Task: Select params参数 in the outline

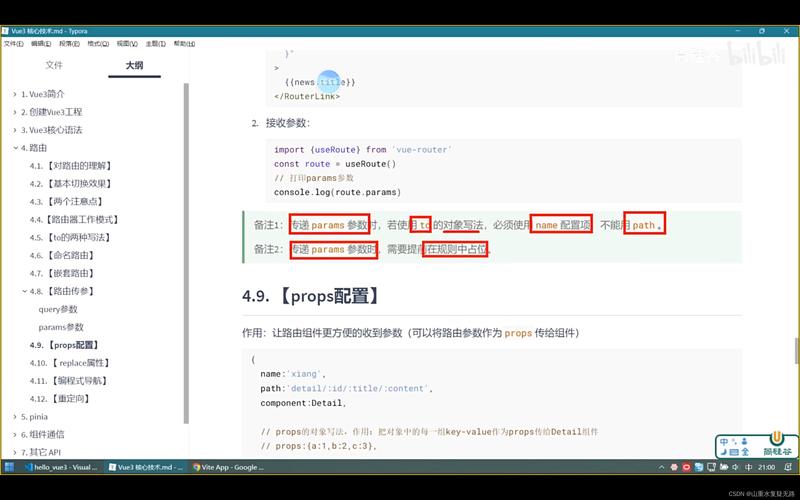Action: [x=61, y=327]
